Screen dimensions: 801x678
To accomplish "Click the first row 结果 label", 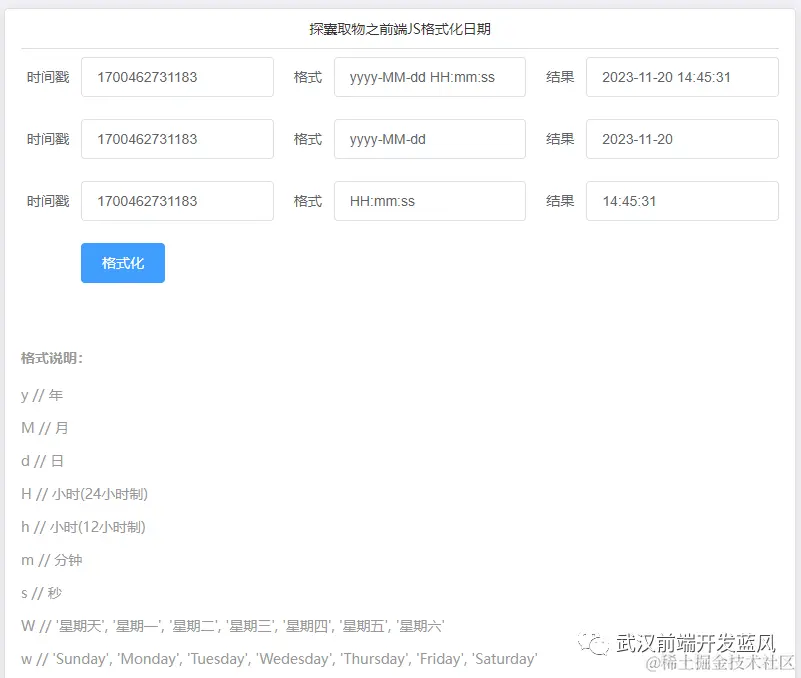I will point(560,77).
